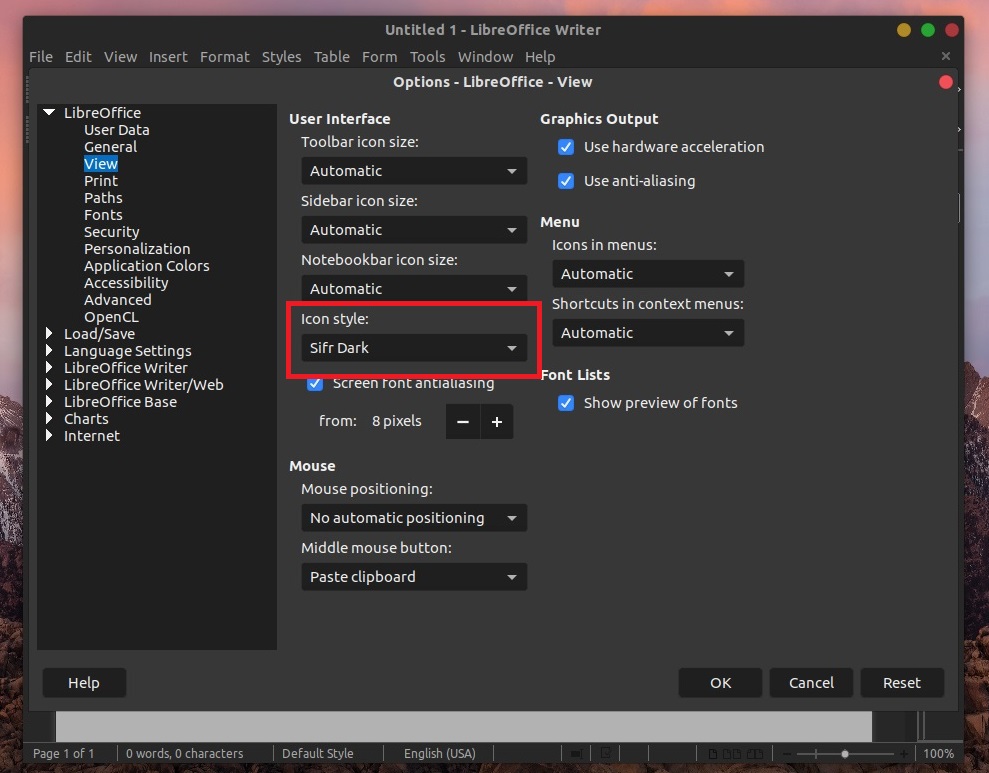This screenshot has height=773, width=989.
Task: Activate multi-page view layout
Action: pos(732,753)
